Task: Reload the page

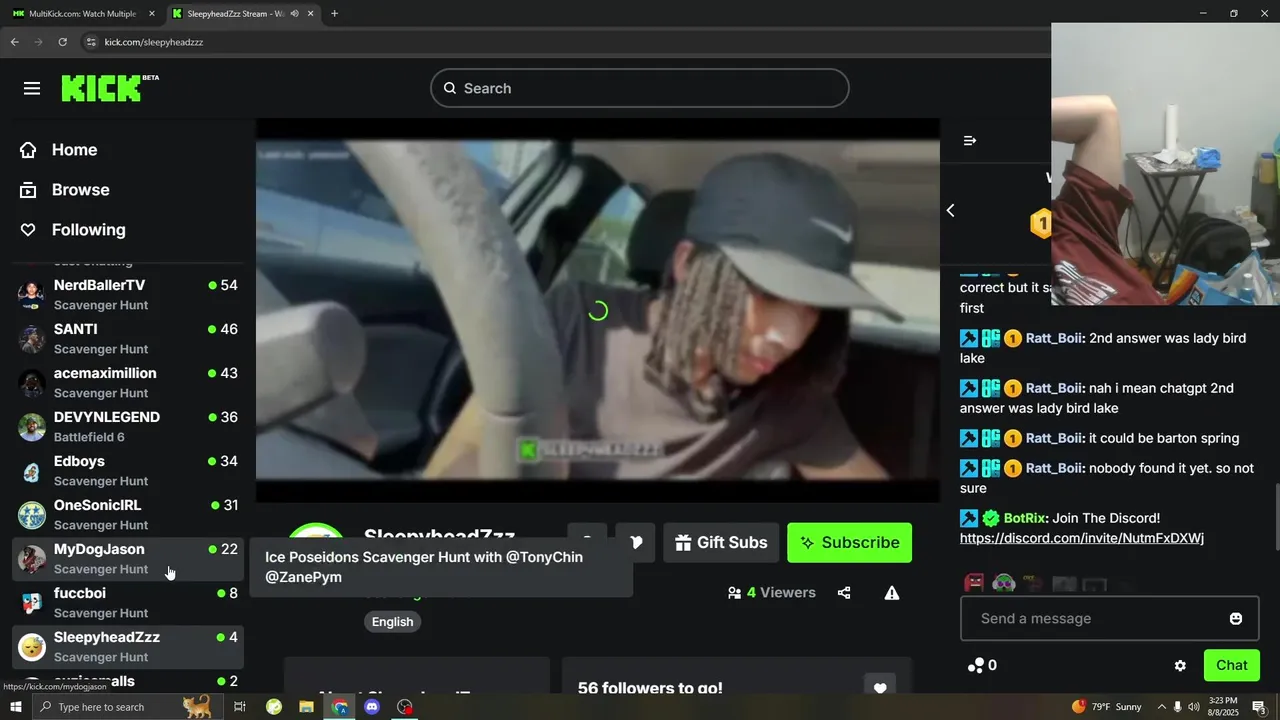Action: click(x=62, y=42)
